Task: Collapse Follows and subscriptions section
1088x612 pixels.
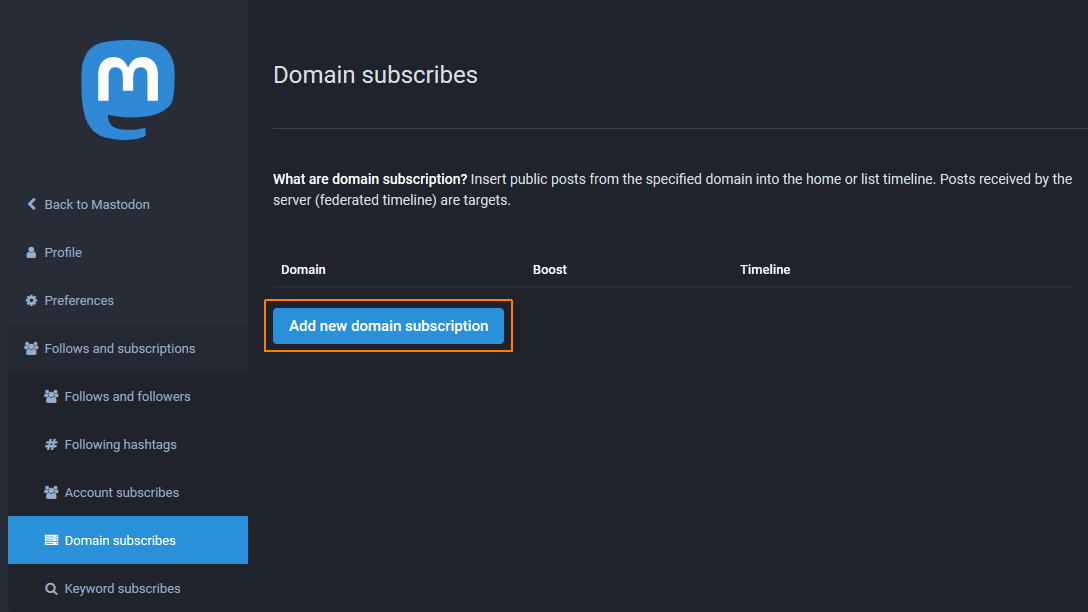Action: click(x=120, y=348)
